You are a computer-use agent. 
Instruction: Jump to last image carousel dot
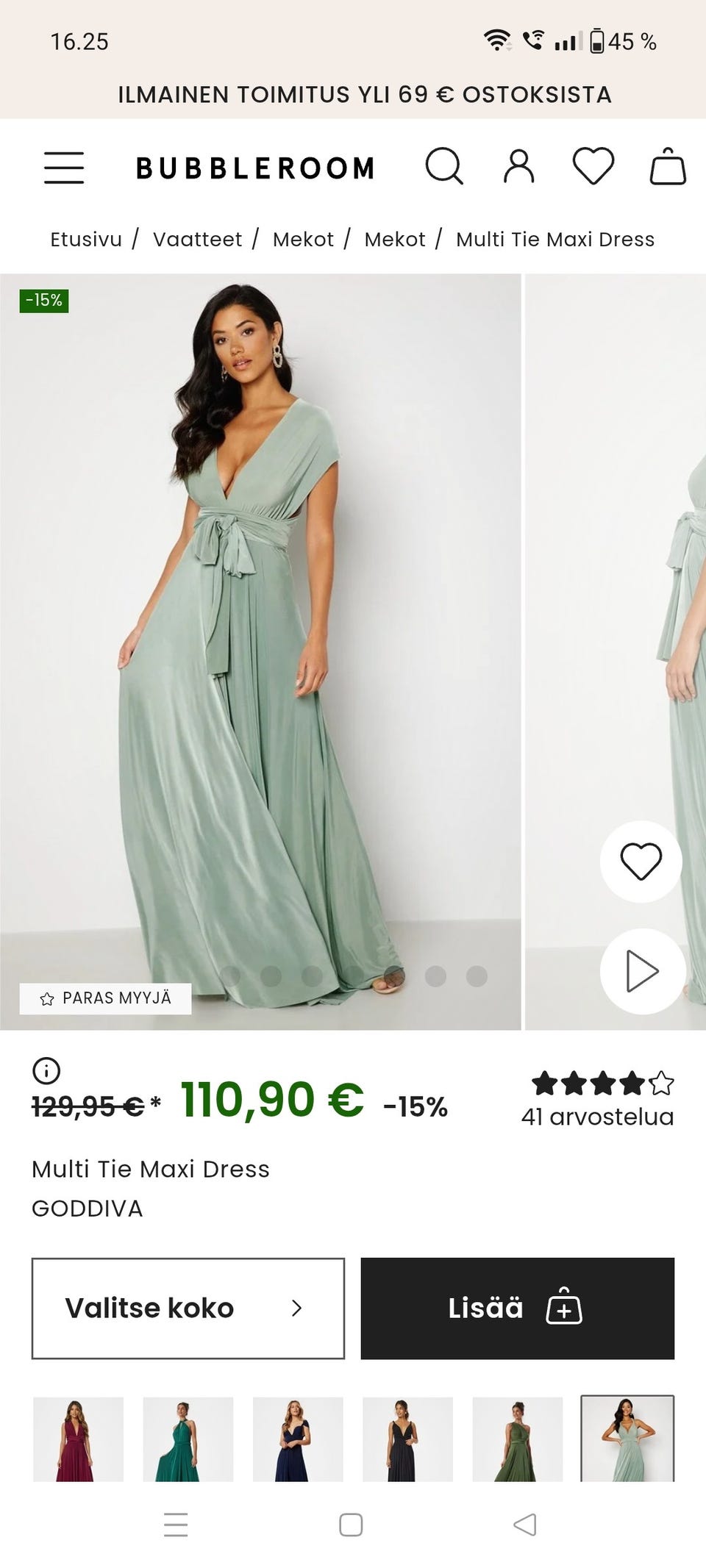coord(477,975)
